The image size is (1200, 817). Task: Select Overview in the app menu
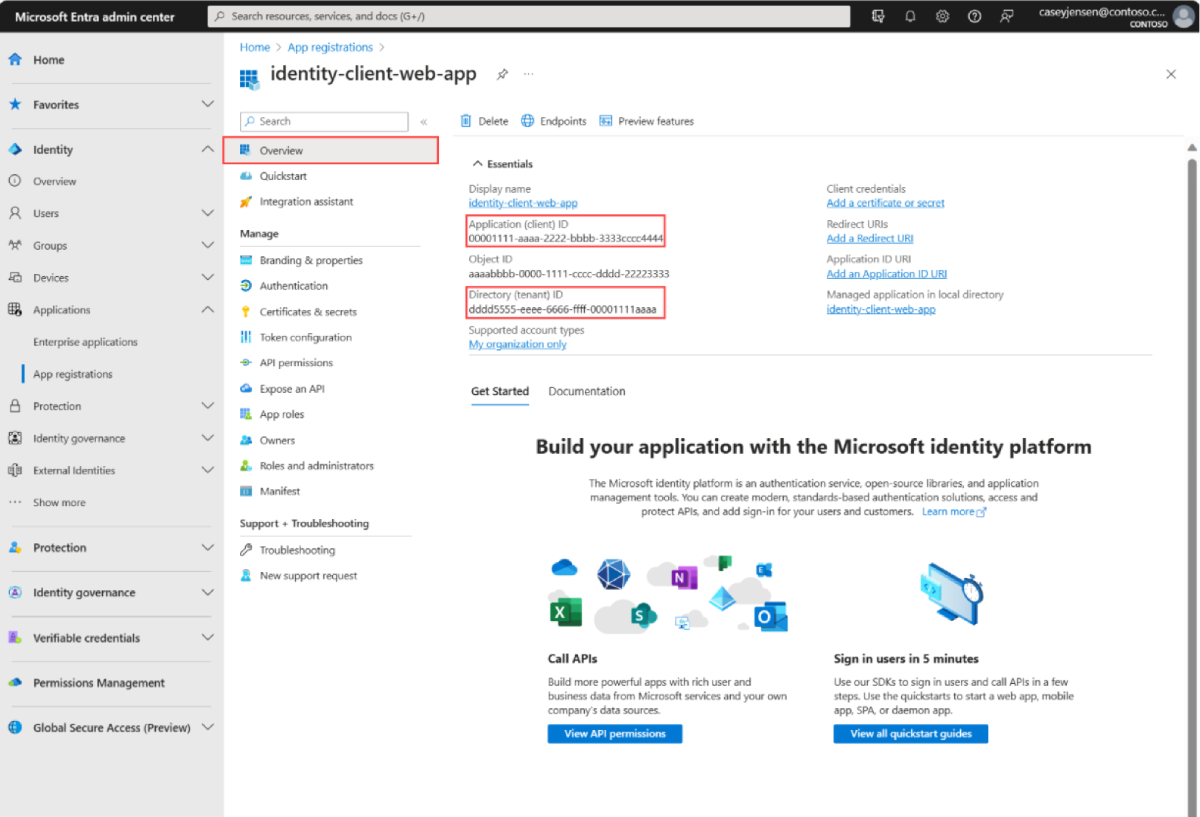(x=330, y=150)
